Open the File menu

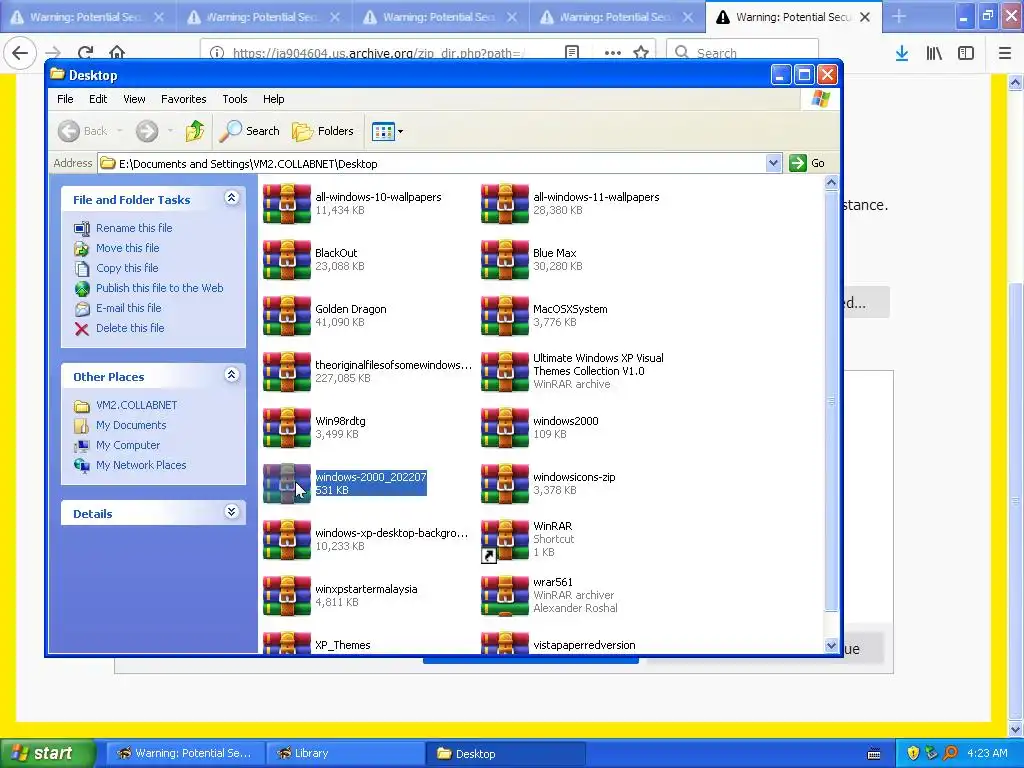click(65, 99)
